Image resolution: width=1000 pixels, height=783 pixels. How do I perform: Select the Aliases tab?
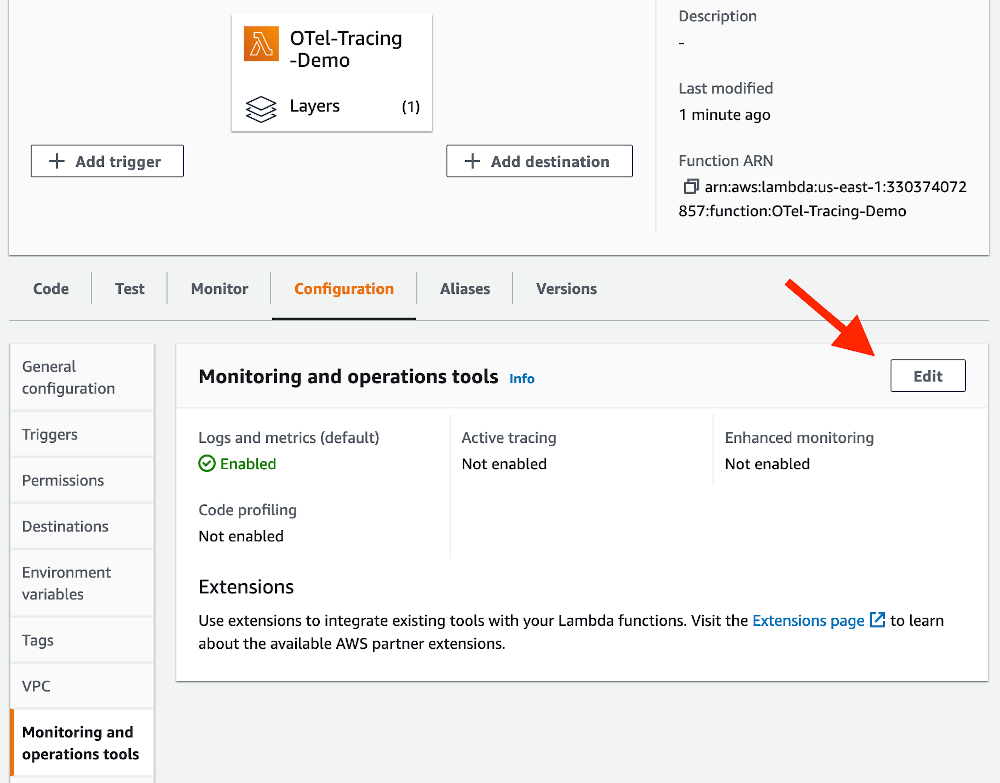click(x=464, y=288)
